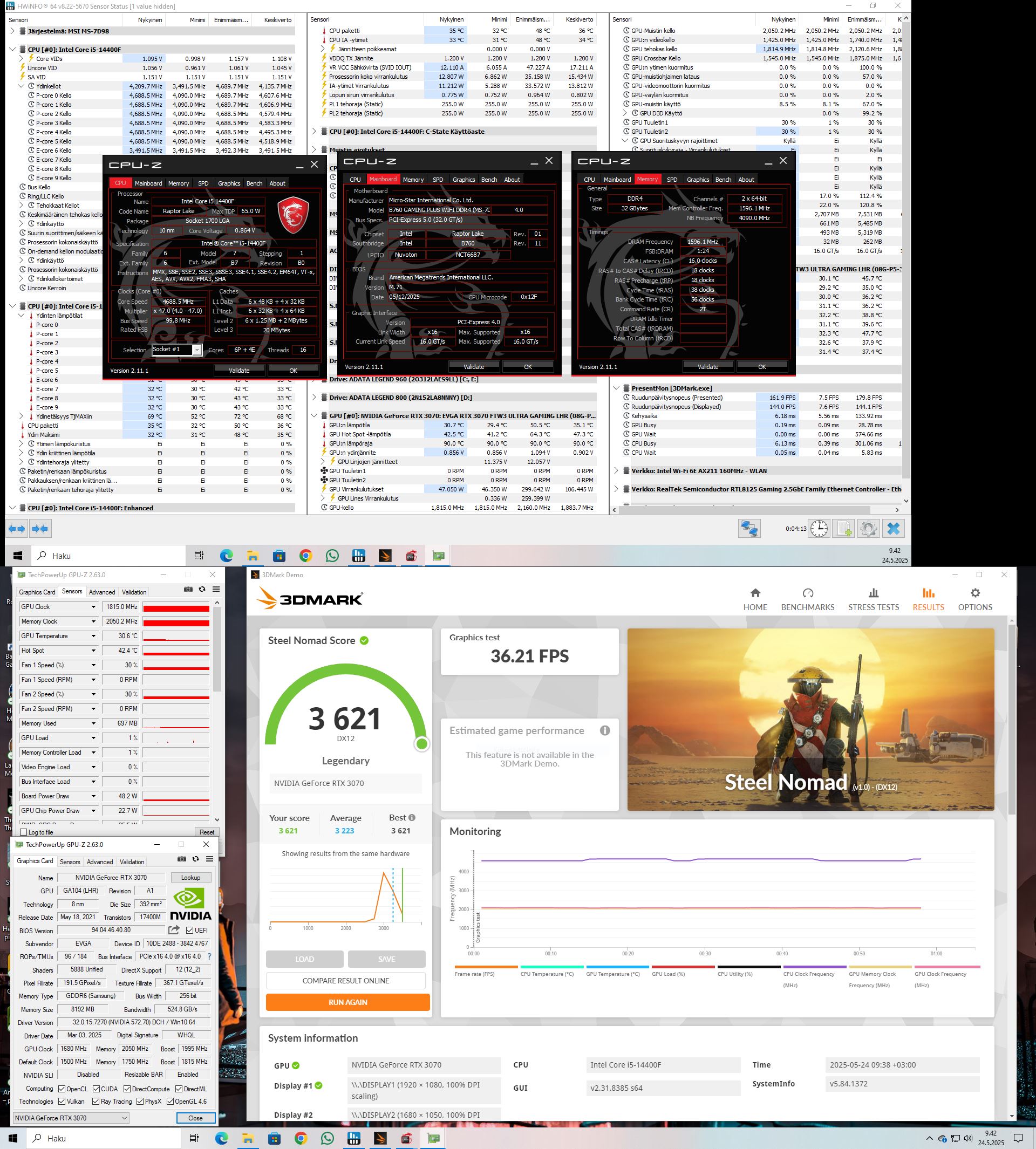Image resolution: width=1036 pixels, height=1149 pixels.
Task: Click refresh icon in GPU-Z Sensors window
Action: click(x=202, y=590)
